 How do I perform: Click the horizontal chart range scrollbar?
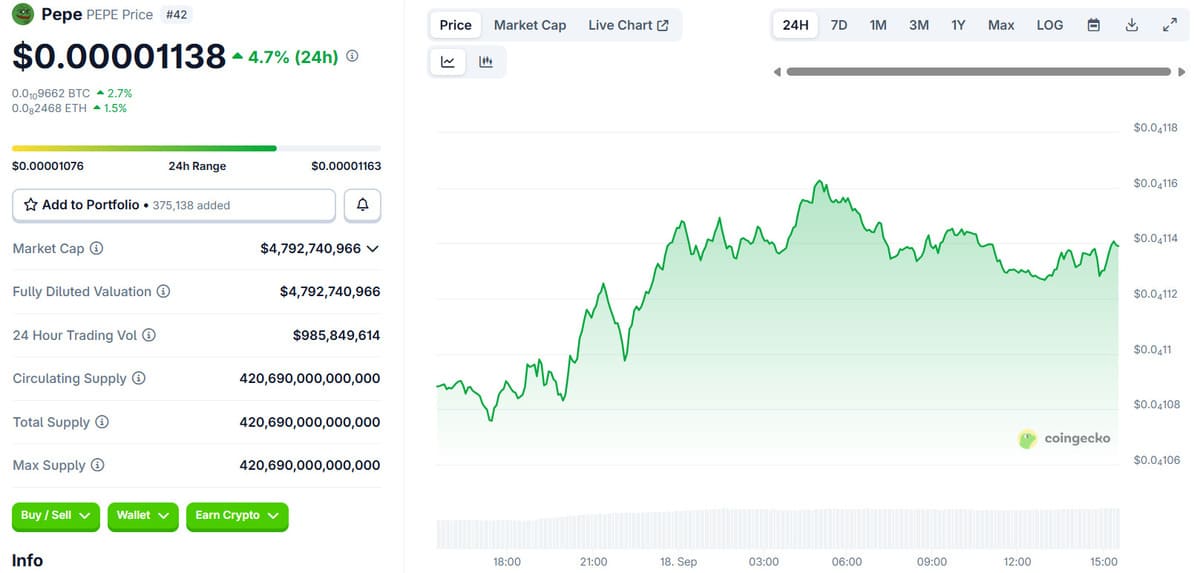tap(978, 72)
